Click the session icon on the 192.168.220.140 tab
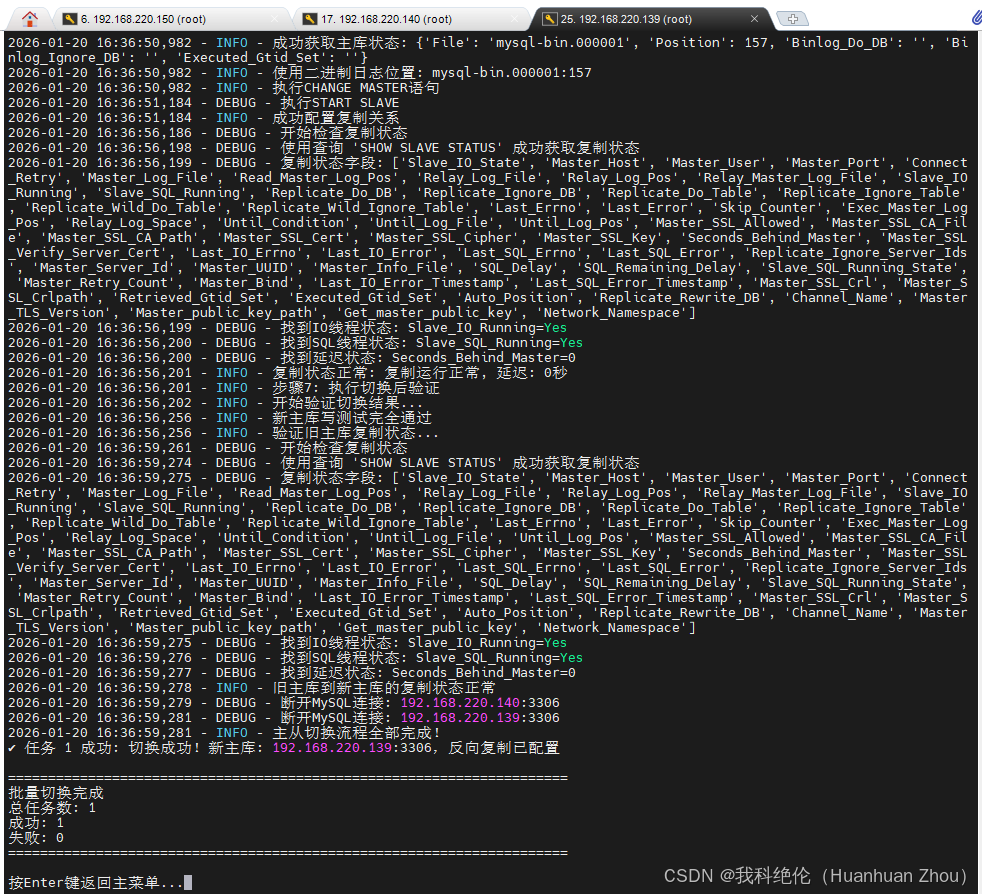Viewport: 982px width, 894px height. (309, 19)
